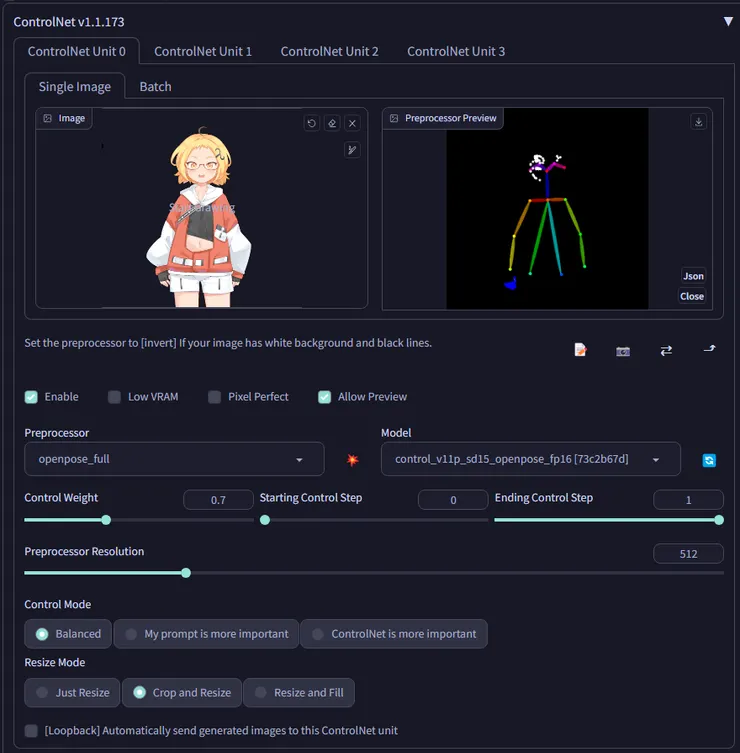Screen dimensions: 740x753
Task: Click the Starting Control Step value field
Action: pos(453,500)
